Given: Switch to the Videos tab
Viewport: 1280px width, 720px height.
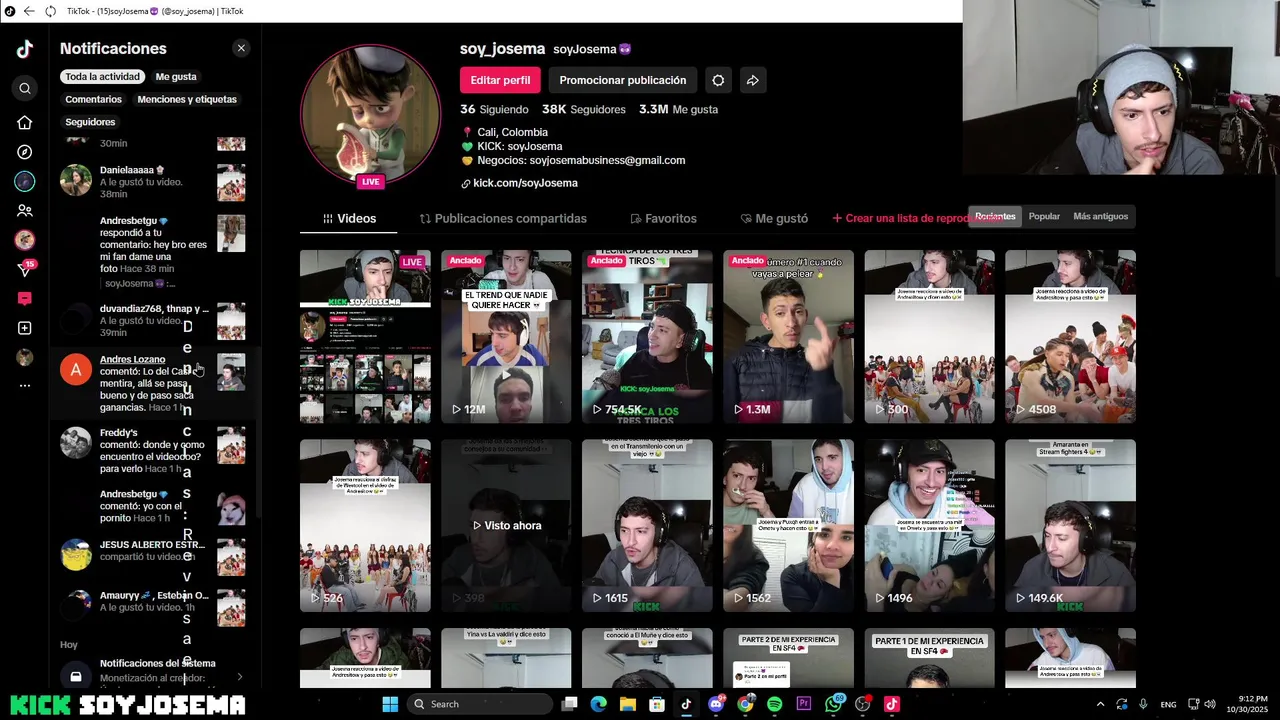Looking at the screenshot, I should pos(349,218).
